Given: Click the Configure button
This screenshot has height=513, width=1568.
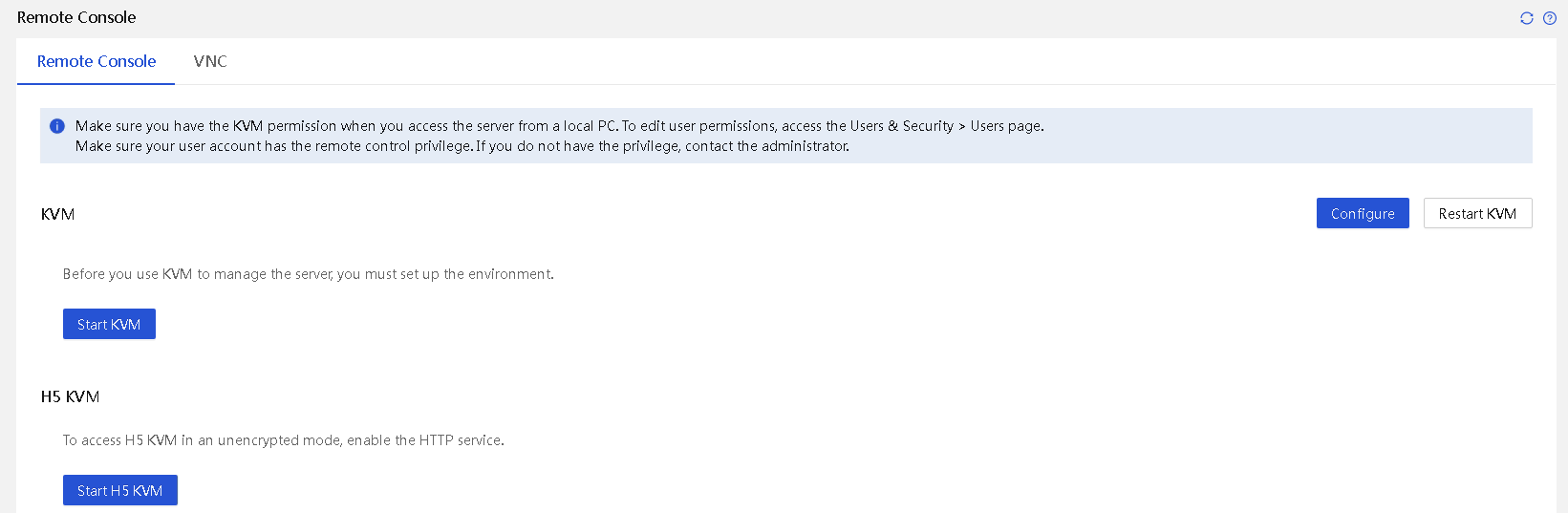Looking at the screenshot, I should [1363, 213].
